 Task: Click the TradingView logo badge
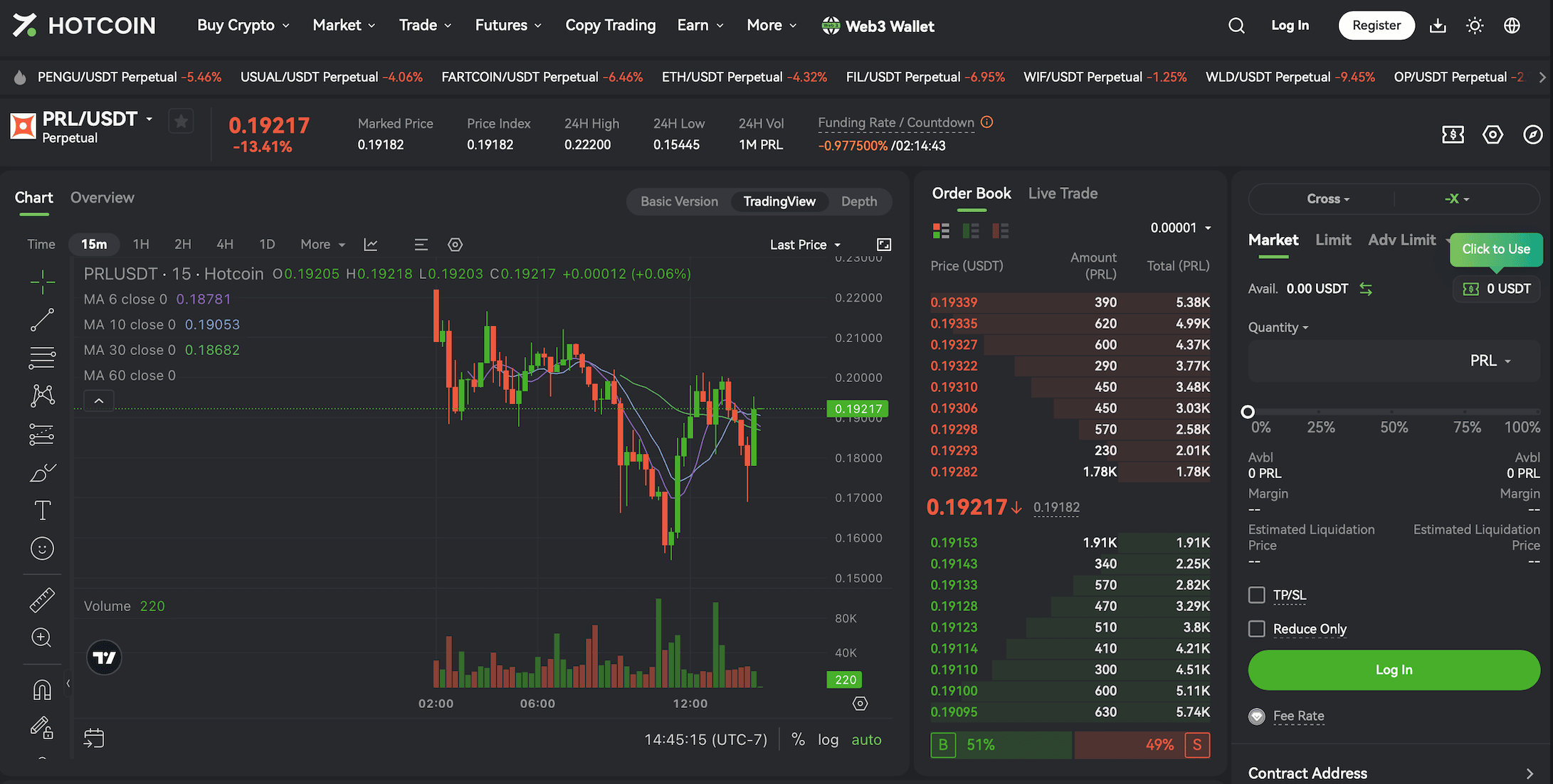[x=104, y=657]
